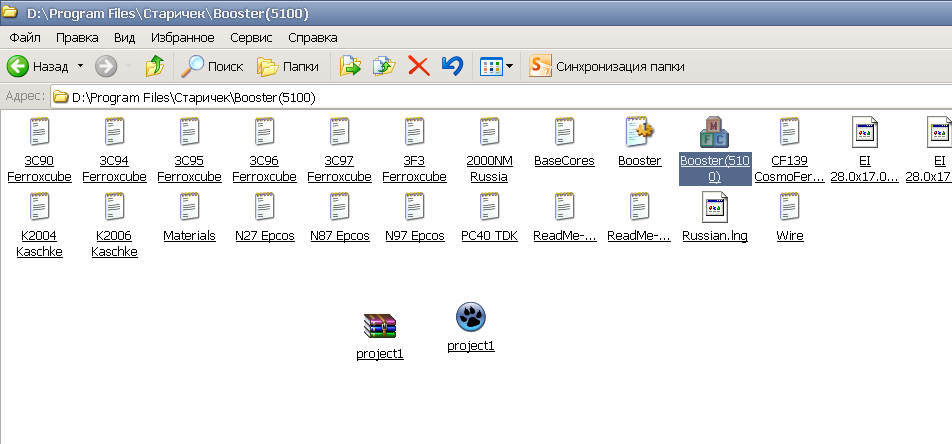The height and width of the screenshot is (444, 952).
Task: Open the Файл menu
Action: click(25, 38)
